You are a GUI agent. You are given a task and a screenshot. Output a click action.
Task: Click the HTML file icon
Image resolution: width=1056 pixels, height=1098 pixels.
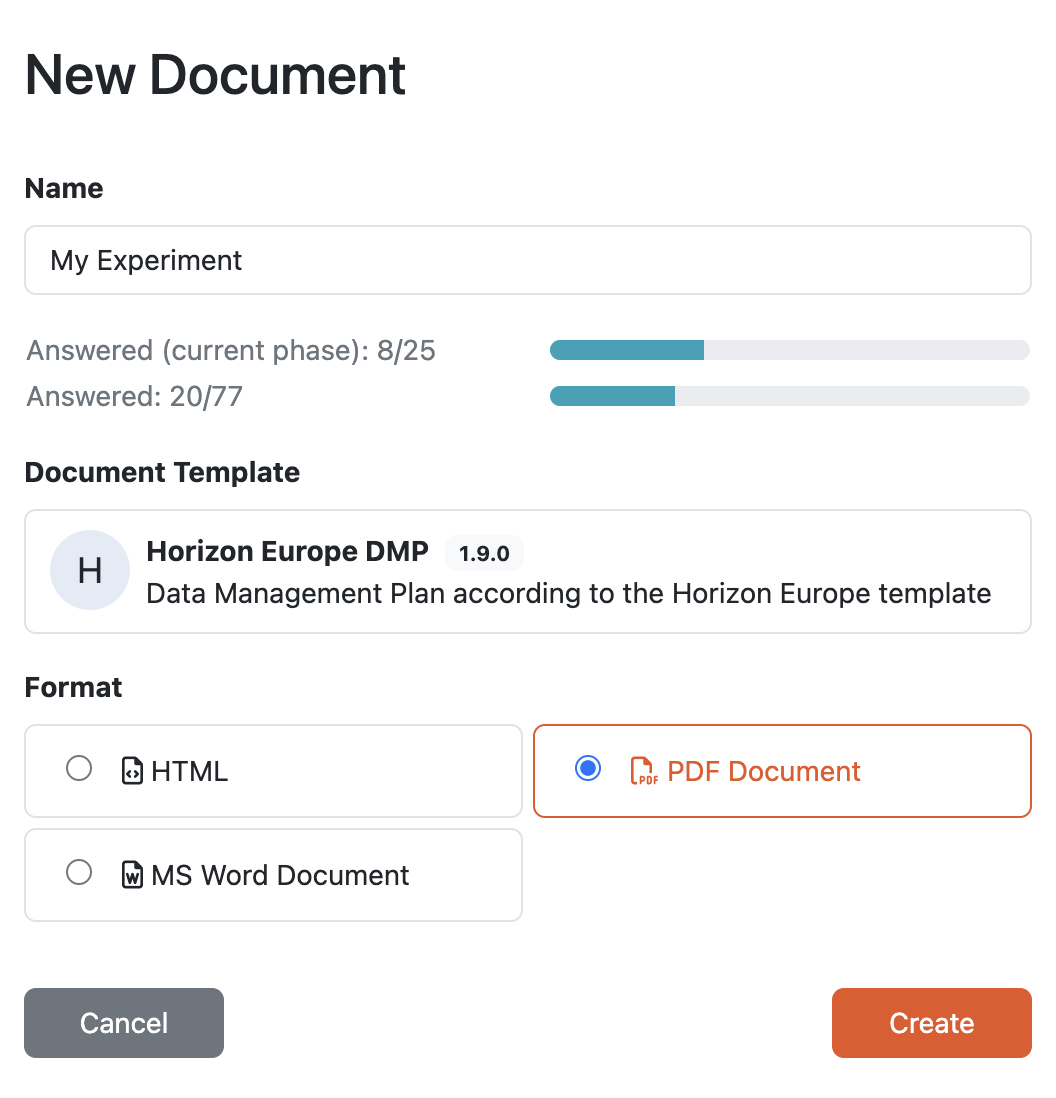[132, 771]
